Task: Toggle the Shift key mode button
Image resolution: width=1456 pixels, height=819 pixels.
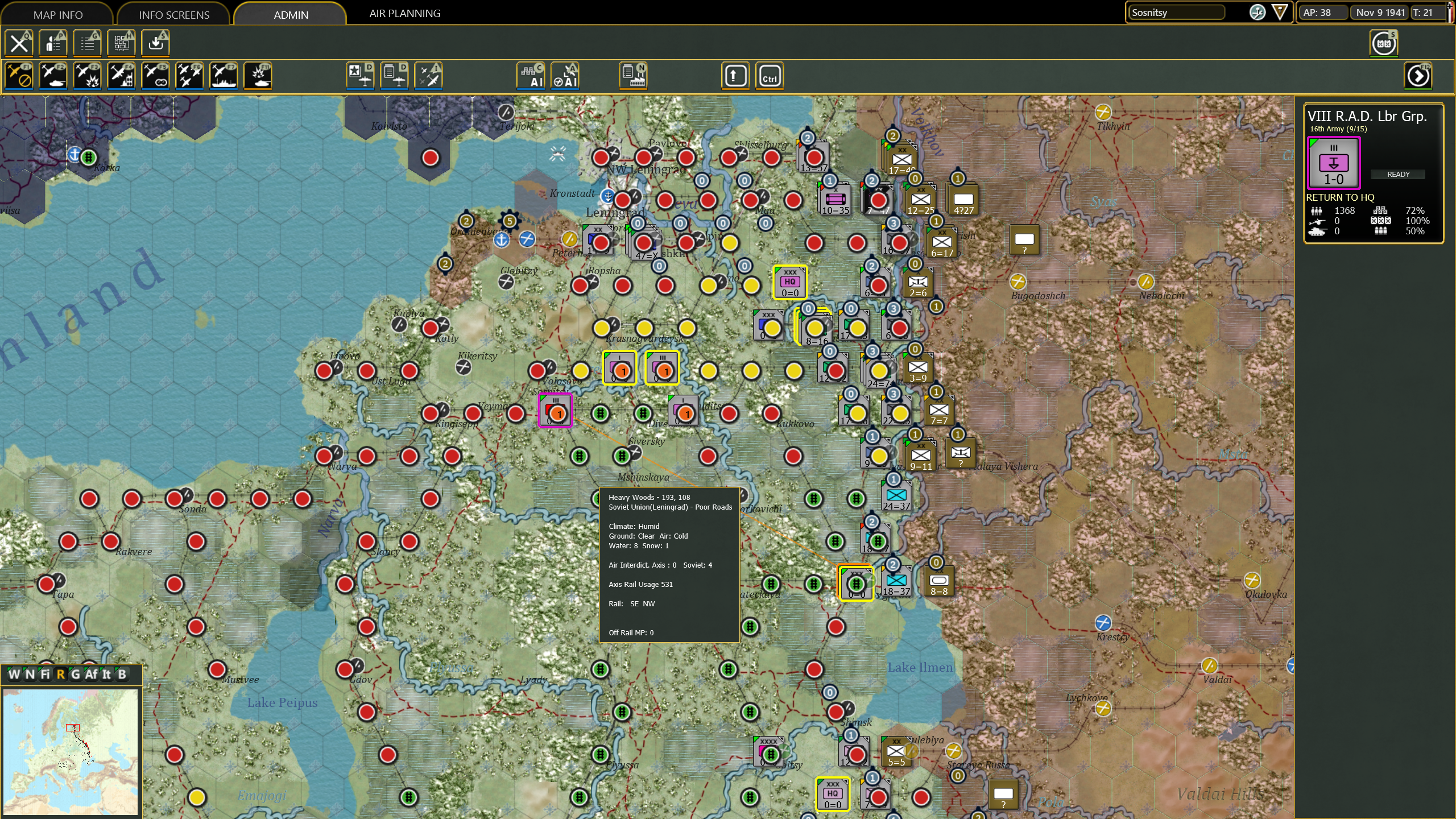Action: (x=735, y=76)
